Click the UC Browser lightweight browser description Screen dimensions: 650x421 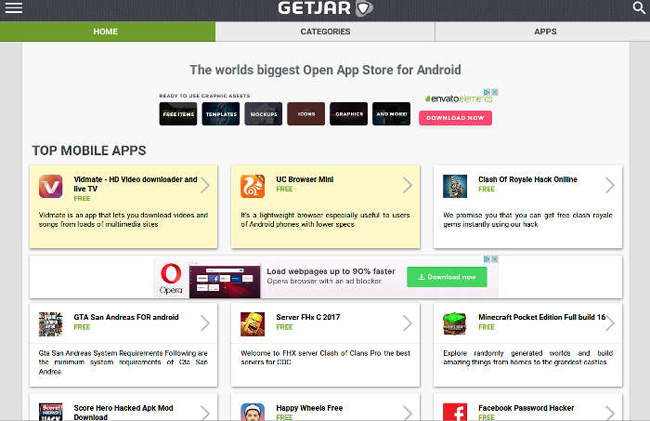pyautogui.click(x=325, y=220)
